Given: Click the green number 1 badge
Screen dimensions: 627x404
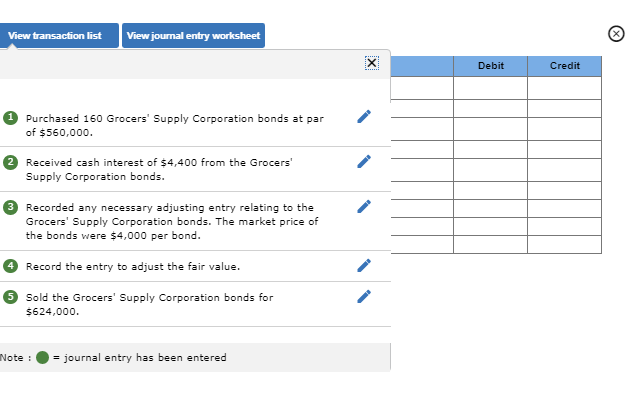Looking at the screenshot, I should [10, 117].
